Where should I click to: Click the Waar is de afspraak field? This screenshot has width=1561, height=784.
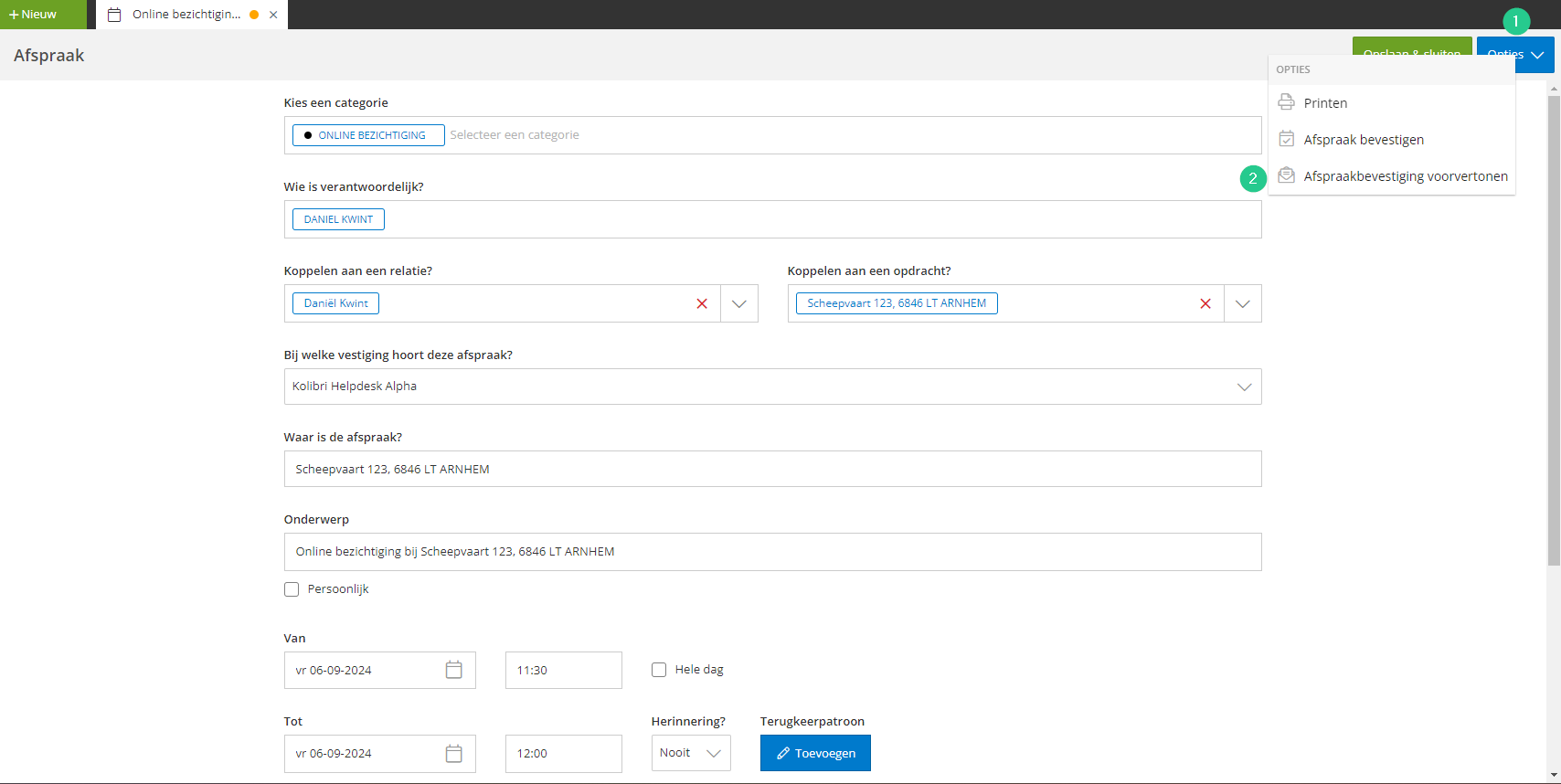[772, 469]
